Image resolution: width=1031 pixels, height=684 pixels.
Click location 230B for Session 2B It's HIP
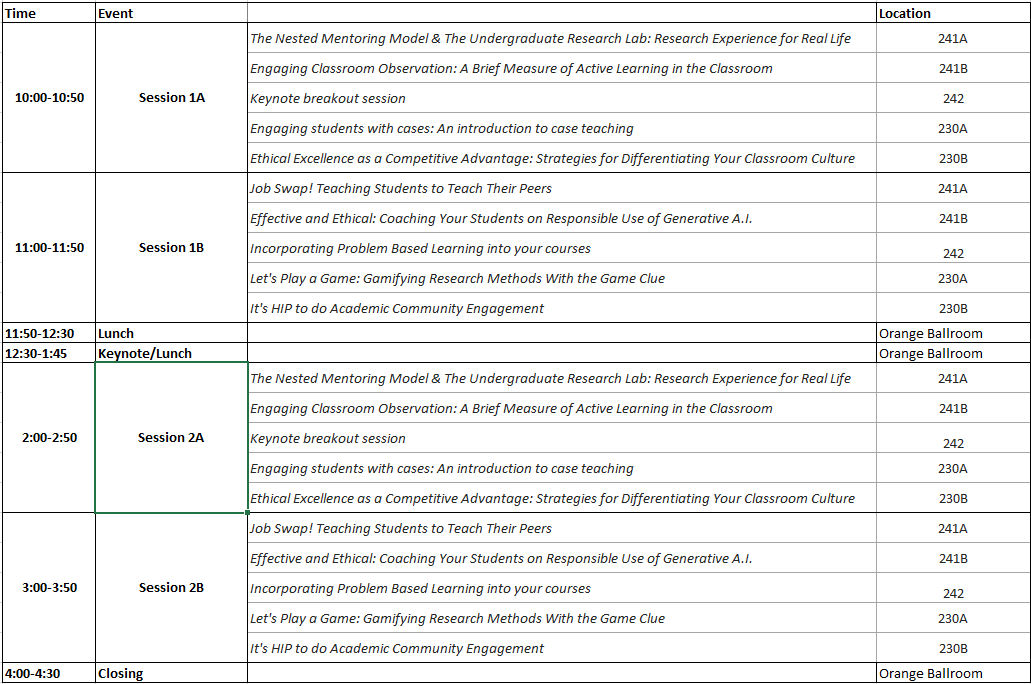click(953, 648)
